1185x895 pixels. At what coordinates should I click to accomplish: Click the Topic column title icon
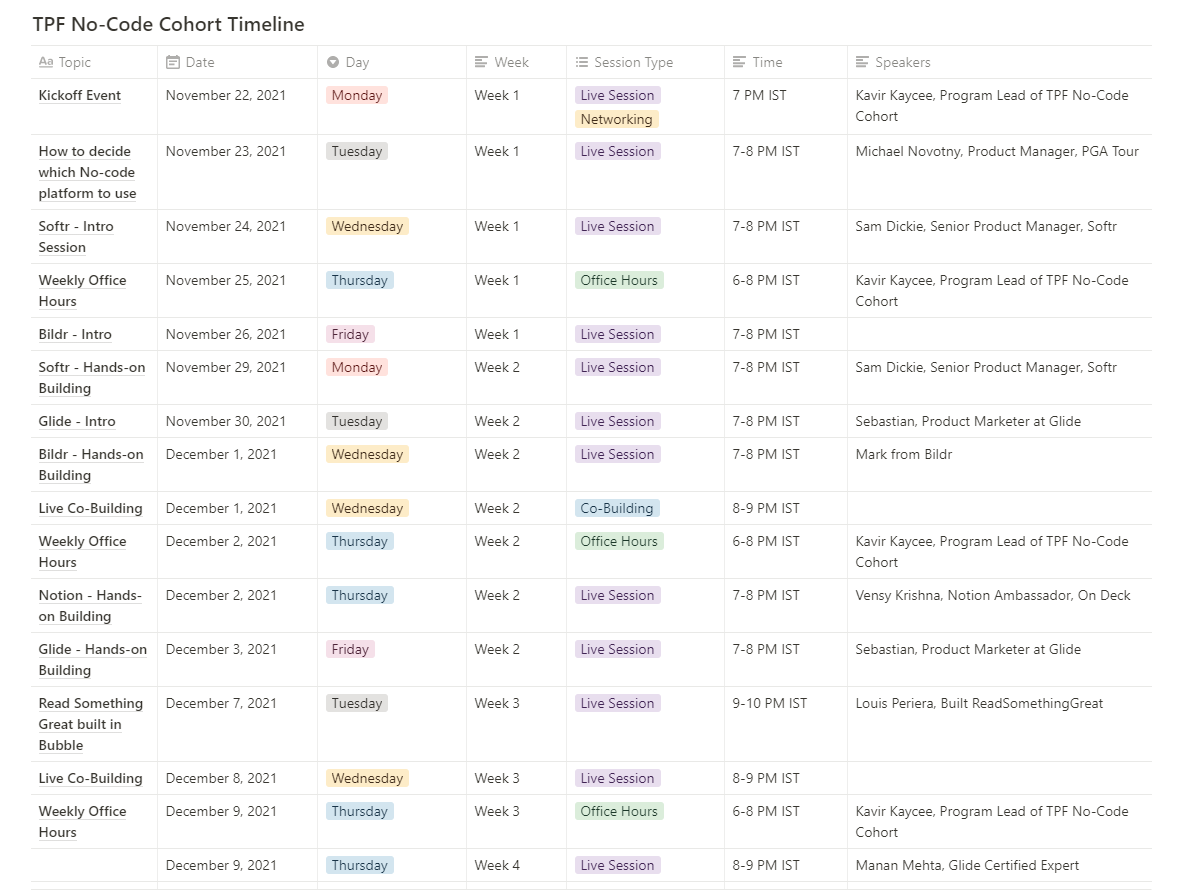(46, 62)
